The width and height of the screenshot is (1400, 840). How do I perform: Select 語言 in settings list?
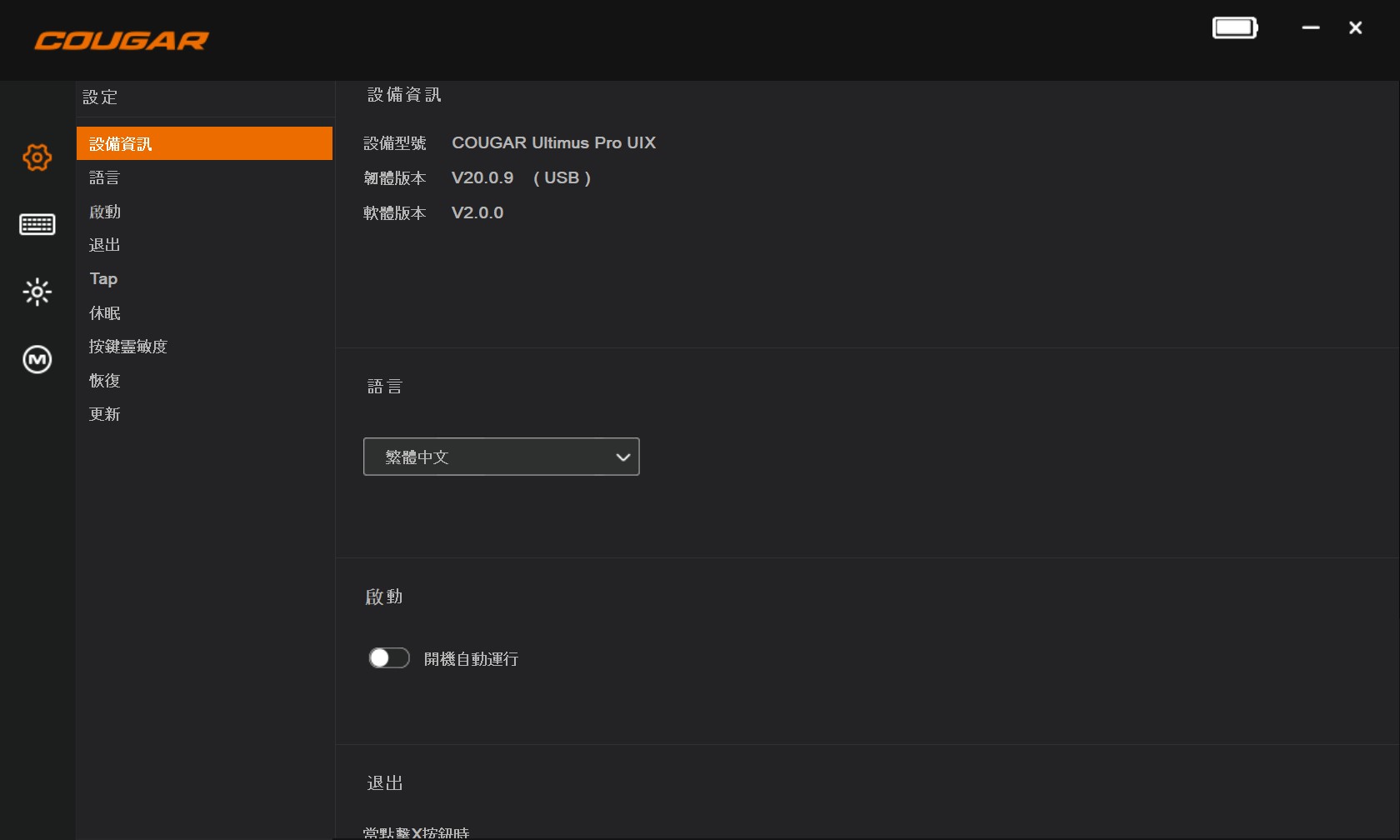[x=105, y=177]
